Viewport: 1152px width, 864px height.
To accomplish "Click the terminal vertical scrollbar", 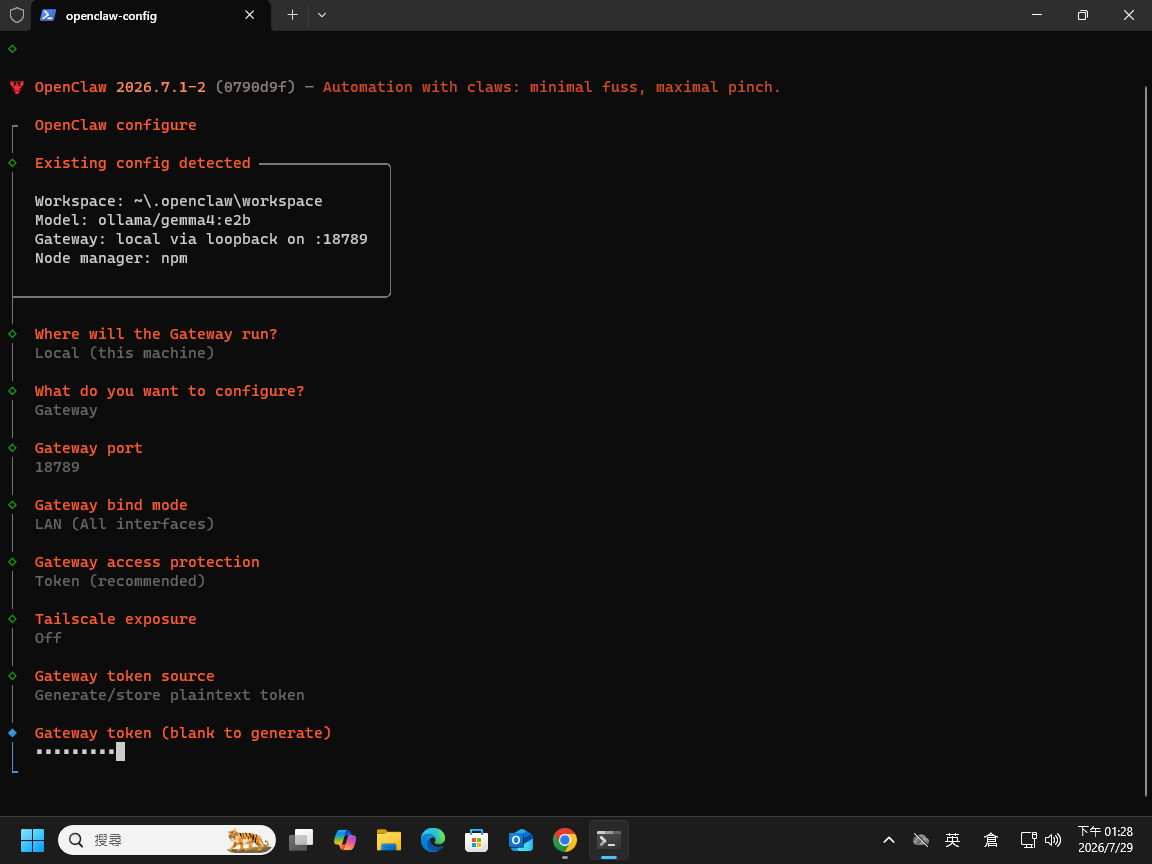I will (x=1147, y=441).
